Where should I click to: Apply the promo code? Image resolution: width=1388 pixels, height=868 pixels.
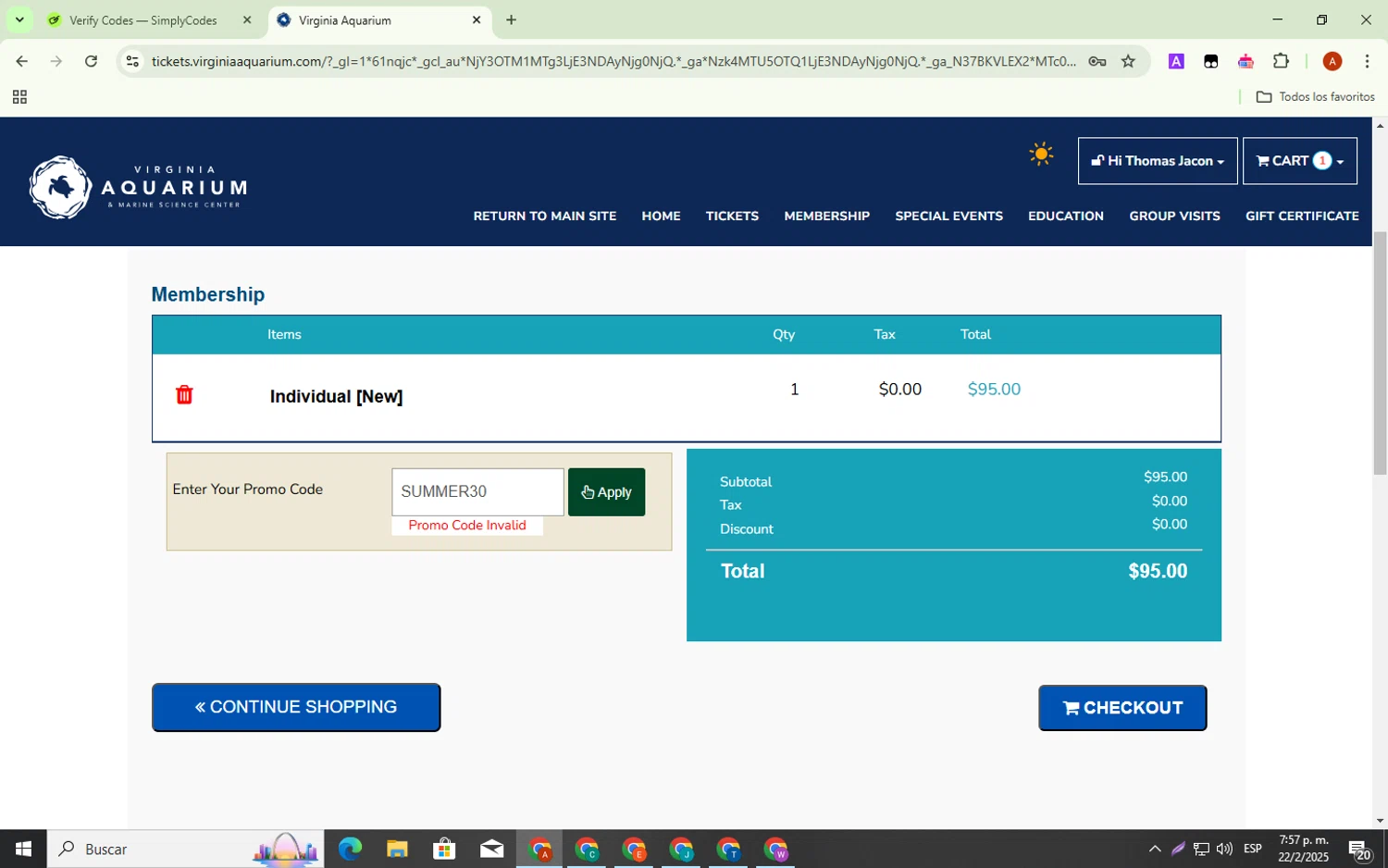point(606,492)
